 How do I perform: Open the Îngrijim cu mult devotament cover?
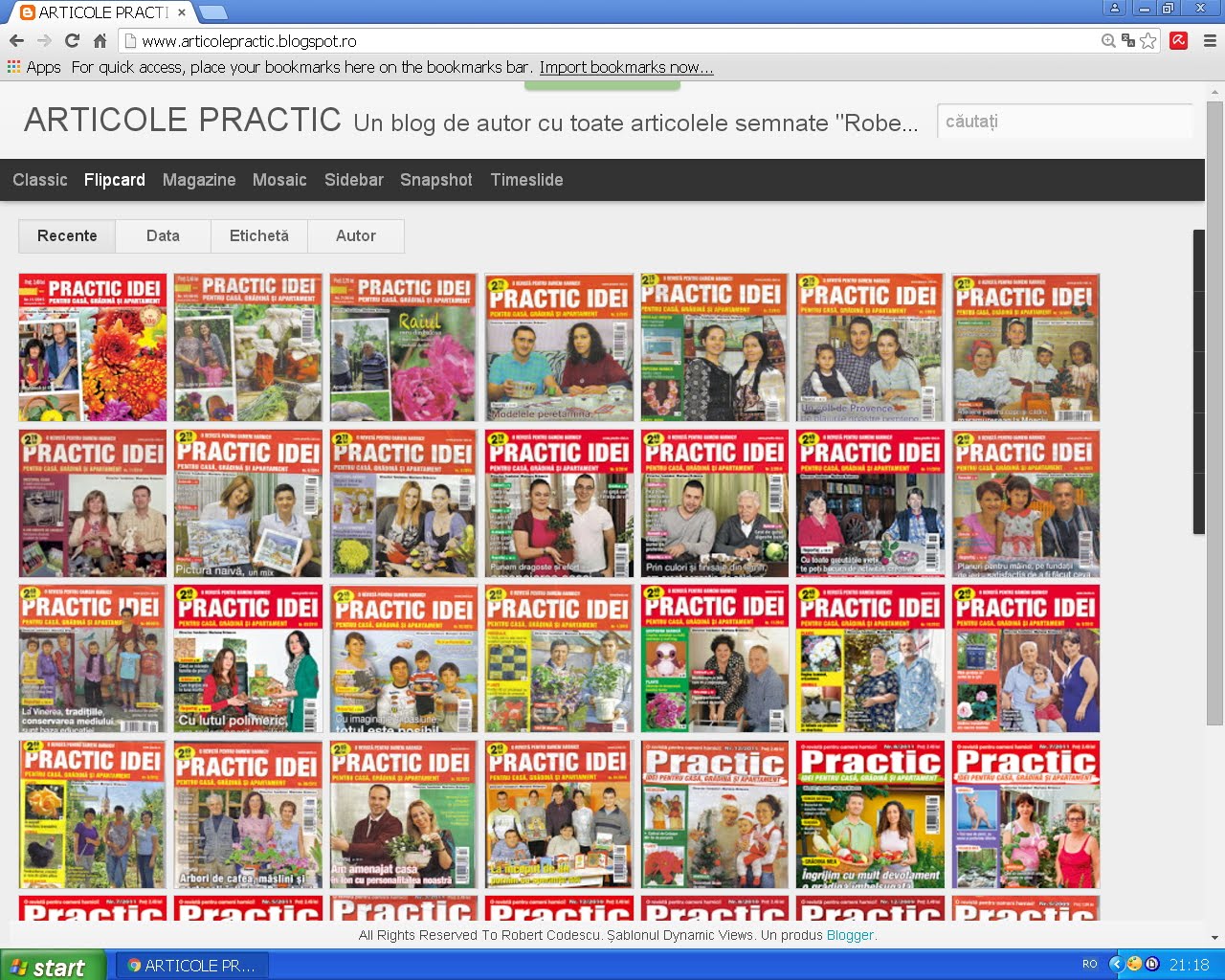tap(870, 814)
